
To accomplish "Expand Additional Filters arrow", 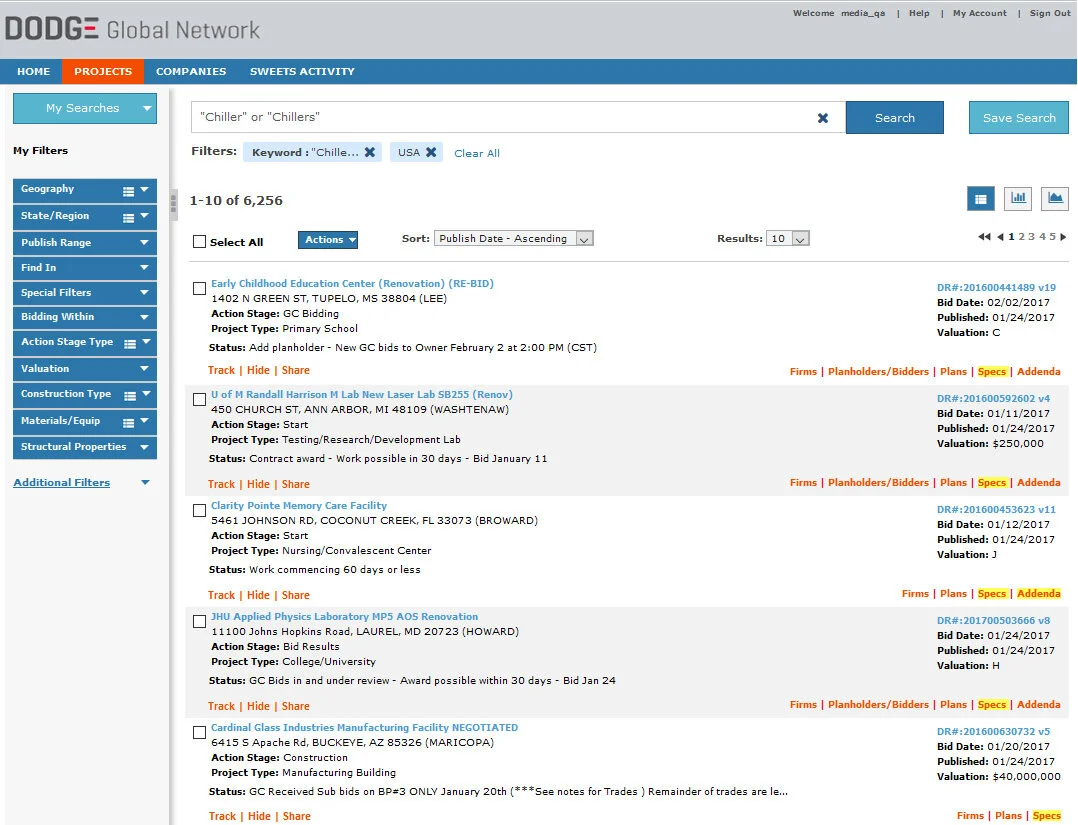I will pyautogui.click(x=145, y=483).
